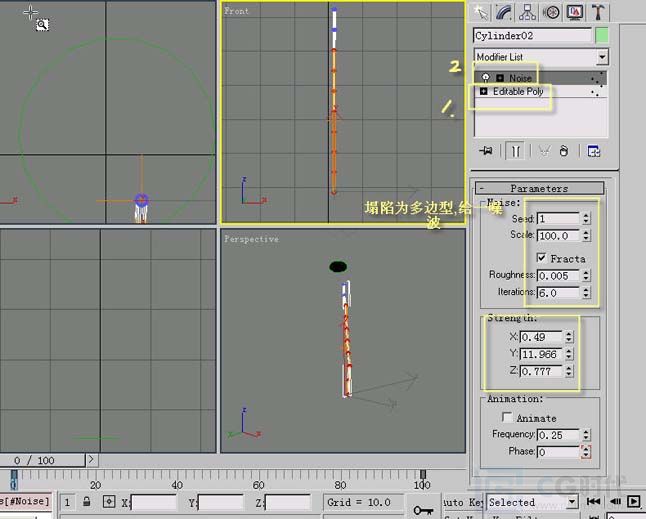The height and width of the screenshot is (519, 646).
Task: Click the Make Unique icon
Action: pyautogui.click(x=544, y=151)
